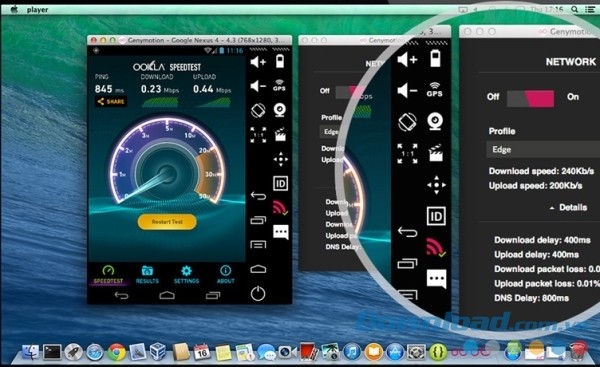Open the webcam widget in Nexus 4 window toolbar
Viewport: 600px width, 367px height.
click(x=280, y=110)
